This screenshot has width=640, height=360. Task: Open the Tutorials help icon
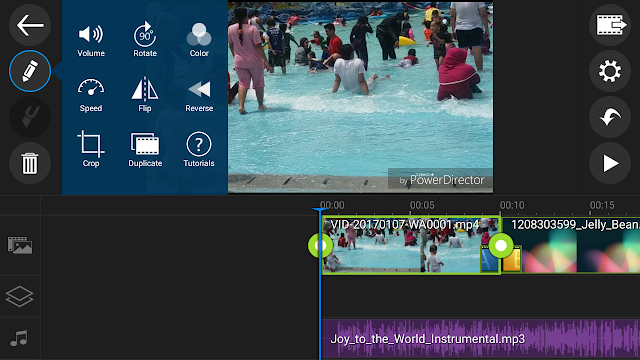(199, 149)
